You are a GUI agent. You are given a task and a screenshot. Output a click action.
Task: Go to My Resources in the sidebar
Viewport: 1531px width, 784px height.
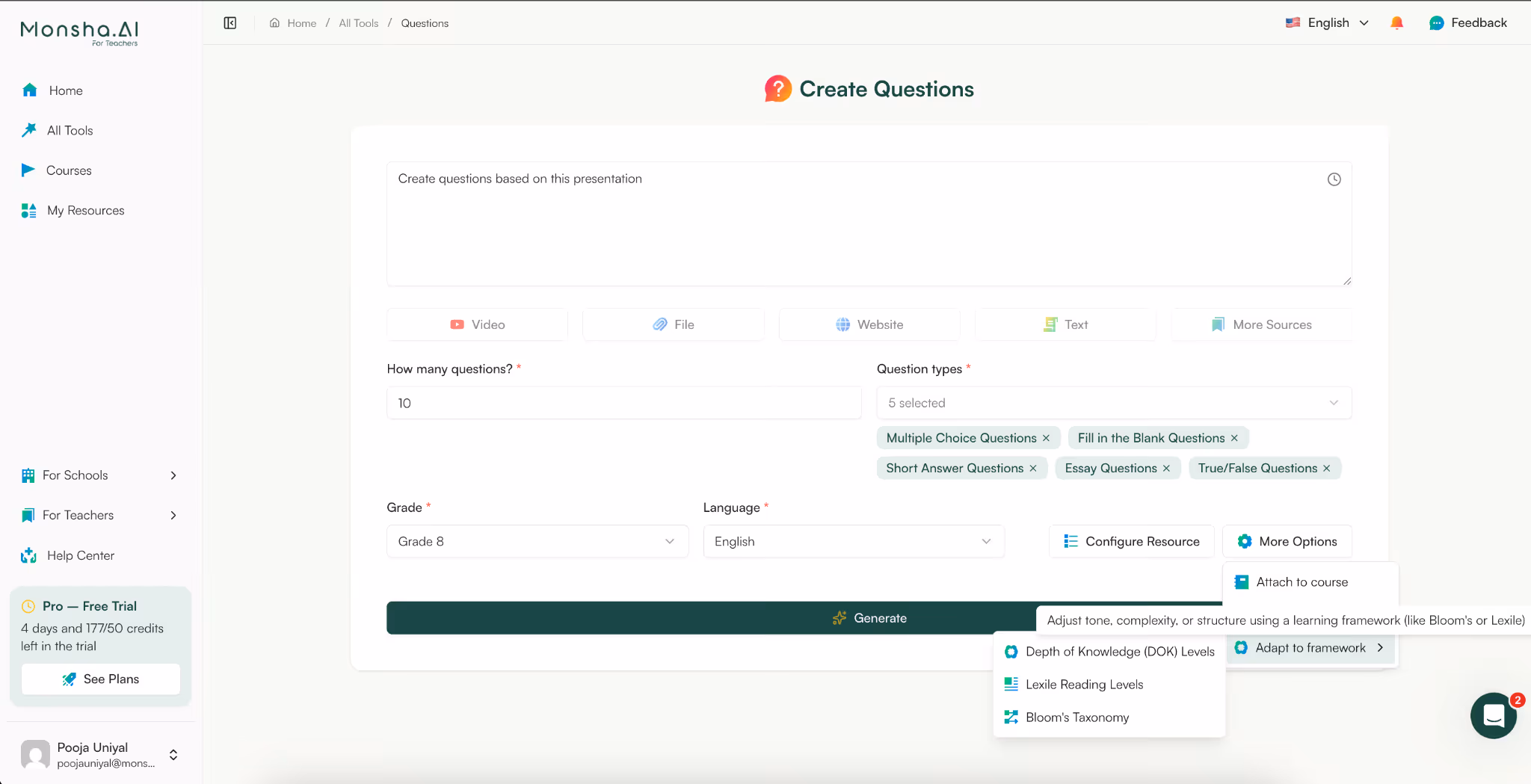tap(85, 210)
